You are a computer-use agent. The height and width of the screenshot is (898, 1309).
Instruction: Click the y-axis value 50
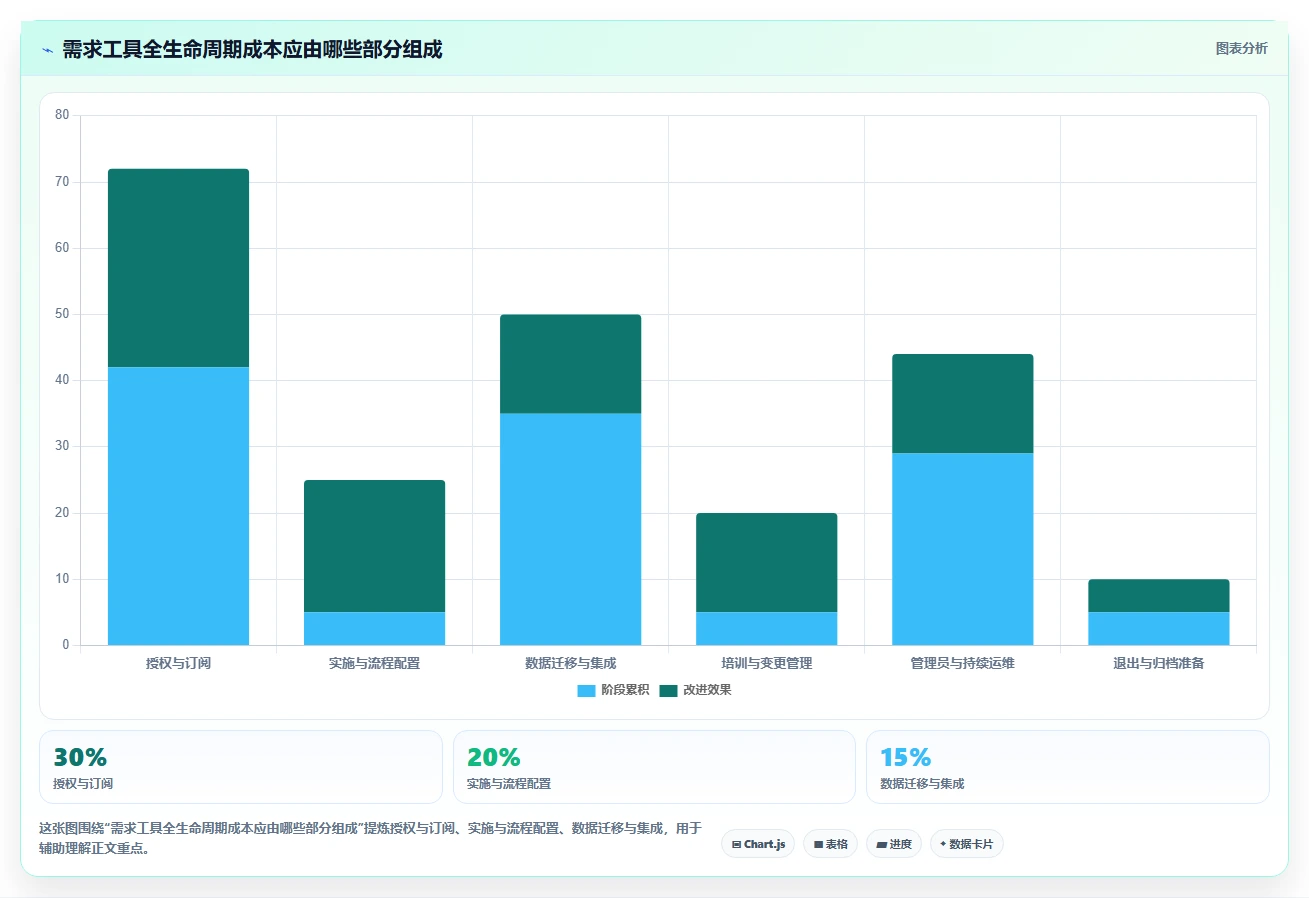62,314
